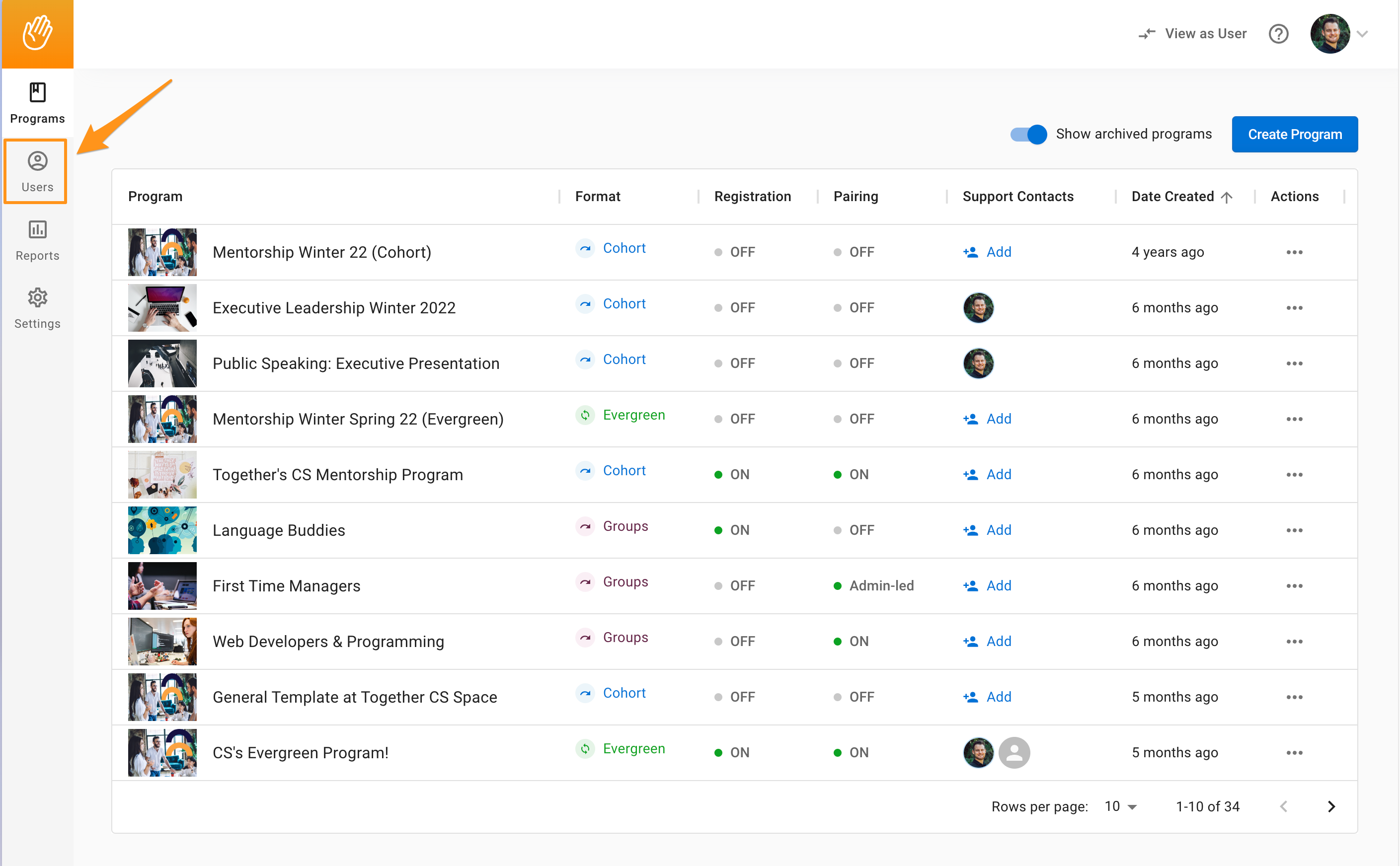
Task: Add support contact for Language Buddies
Action: coord(987,530)
